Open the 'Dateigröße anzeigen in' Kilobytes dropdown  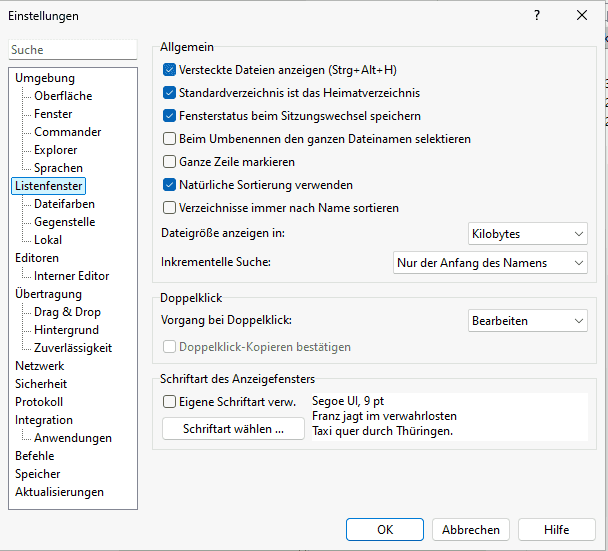tap(528, 234)
